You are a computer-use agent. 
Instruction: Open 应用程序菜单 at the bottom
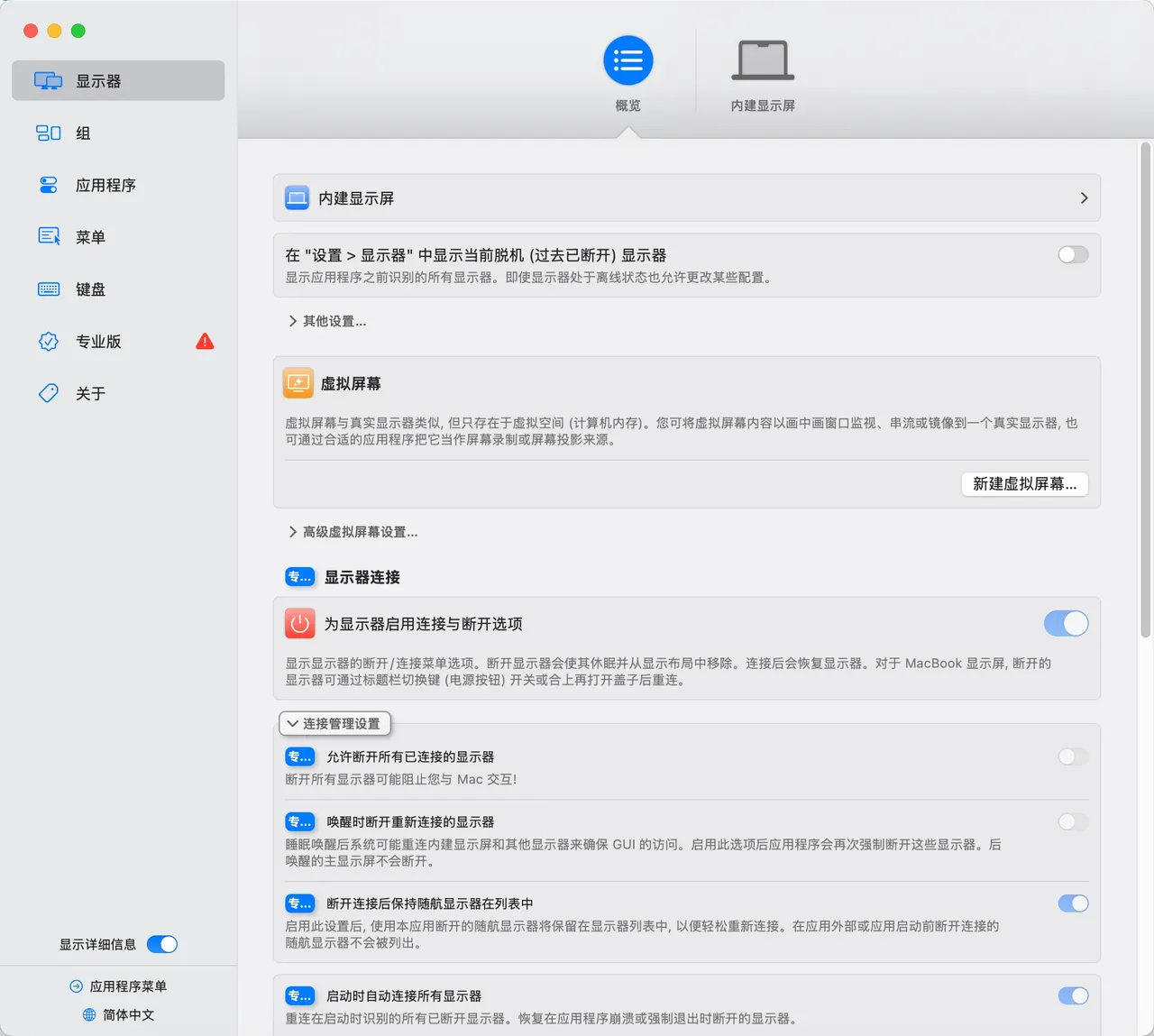(x=119, y=986)
